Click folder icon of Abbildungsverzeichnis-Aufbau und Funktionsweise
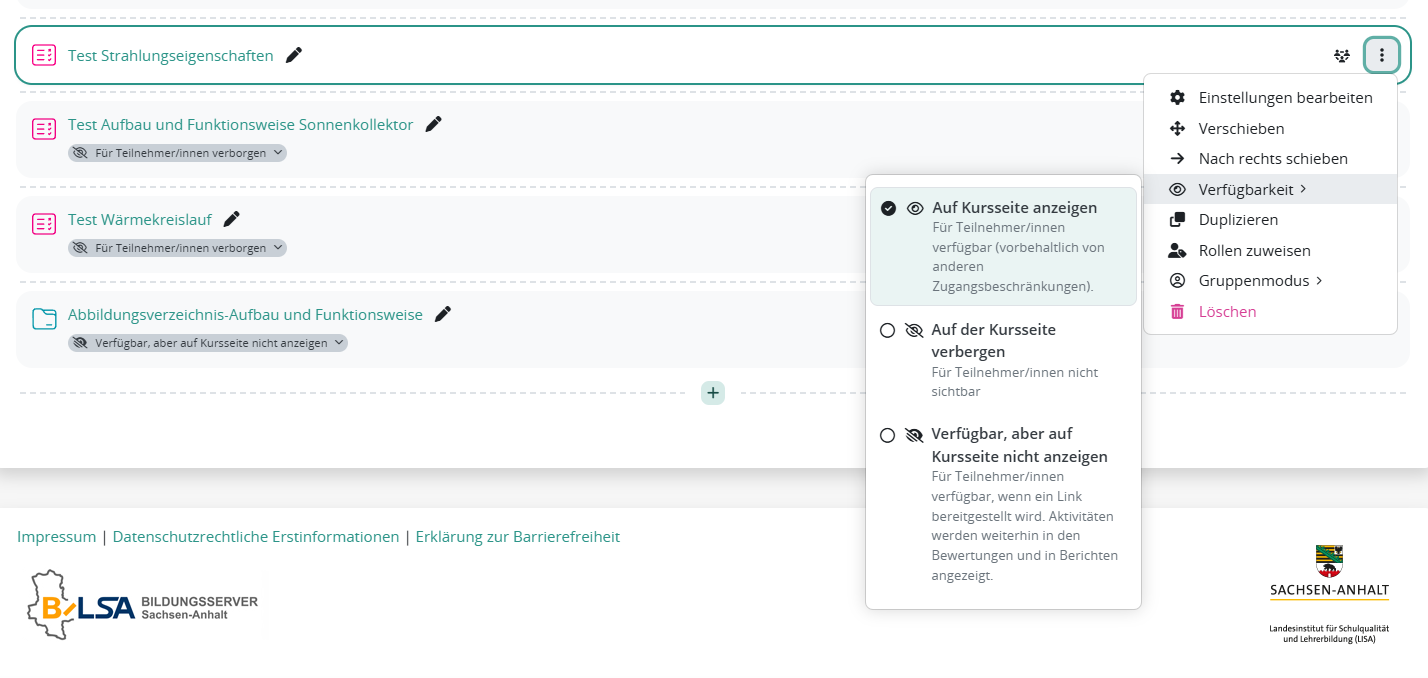1428x678 pixels. click(x=44, y=319)
